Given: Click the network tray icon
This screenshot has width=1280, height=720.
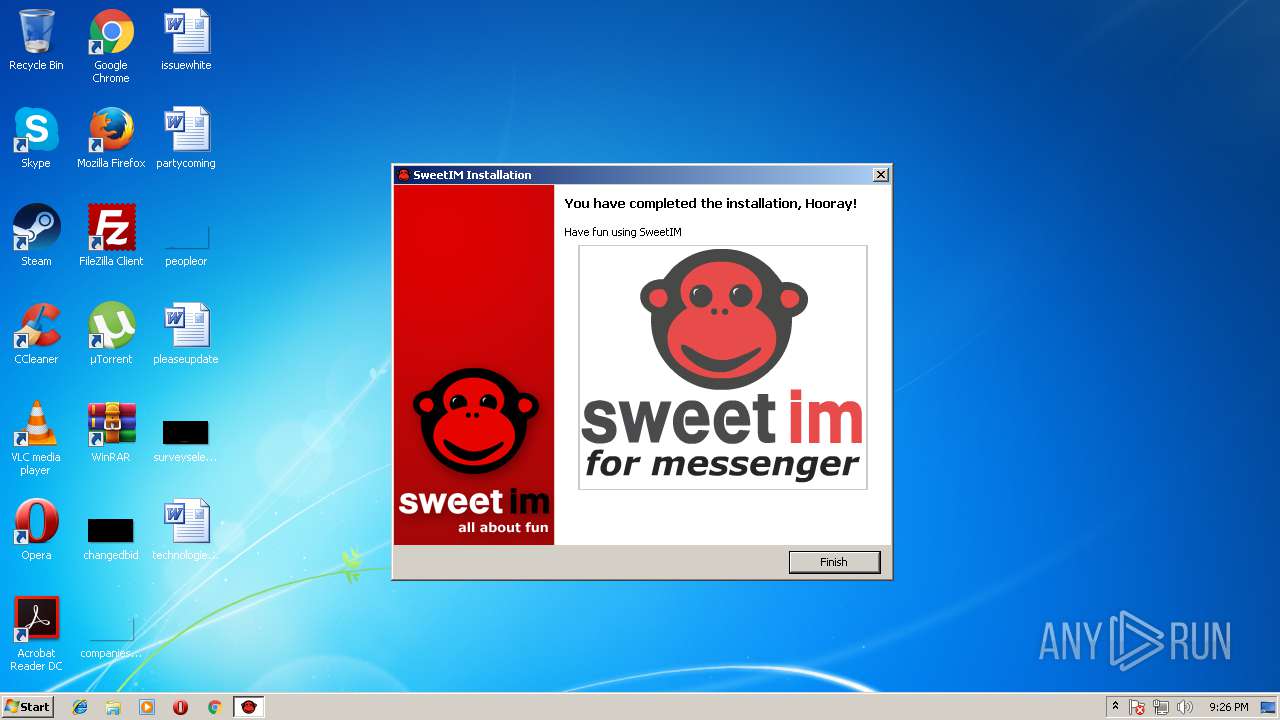Looking at the screenshot, I should (1161, 707).
